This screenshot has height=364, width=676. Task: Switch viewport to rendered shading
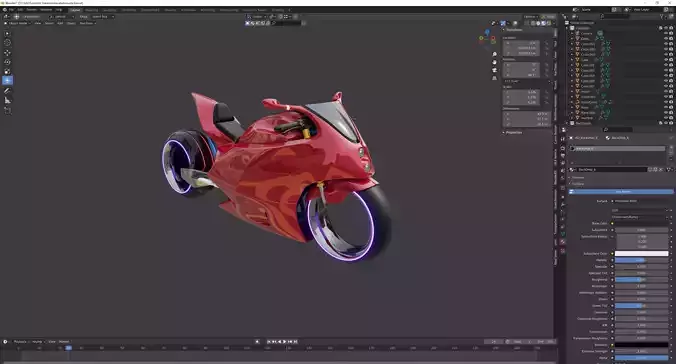(548, 23)
